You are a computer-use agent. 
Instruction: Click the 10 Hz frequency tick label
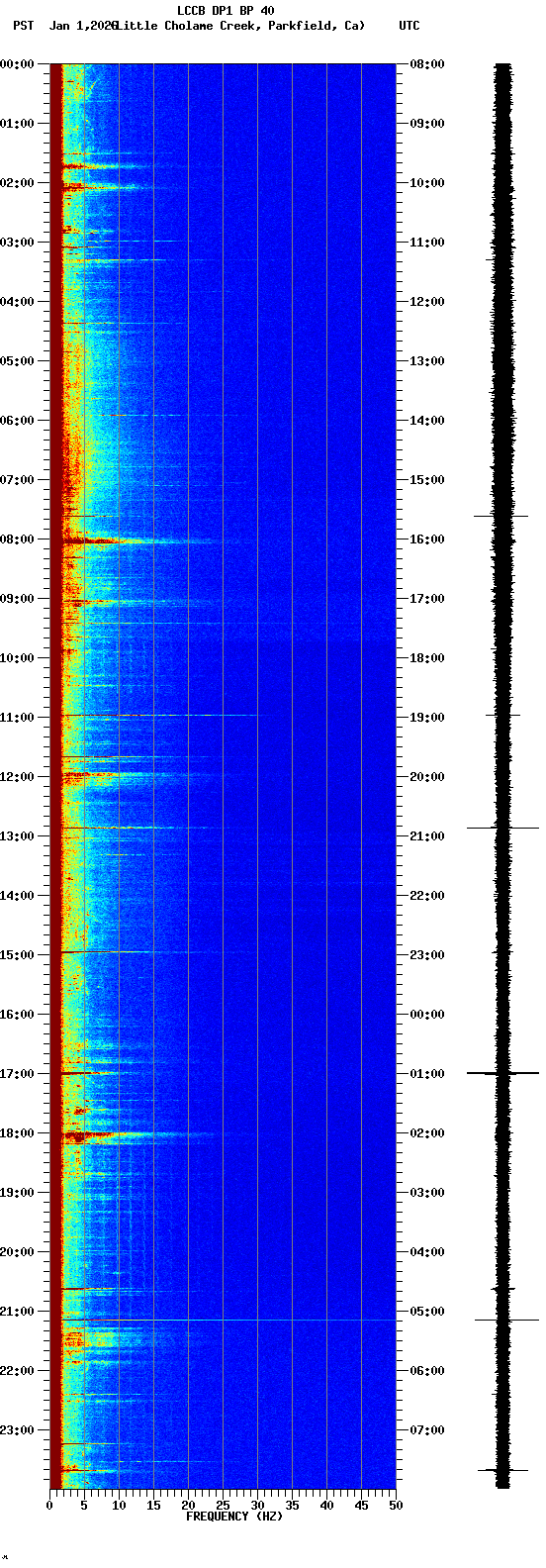click(119, 1506)
